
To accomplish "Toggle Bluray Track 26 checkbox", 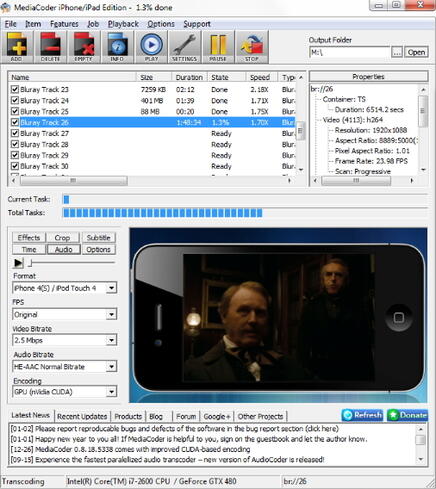I will click(15, 122).
